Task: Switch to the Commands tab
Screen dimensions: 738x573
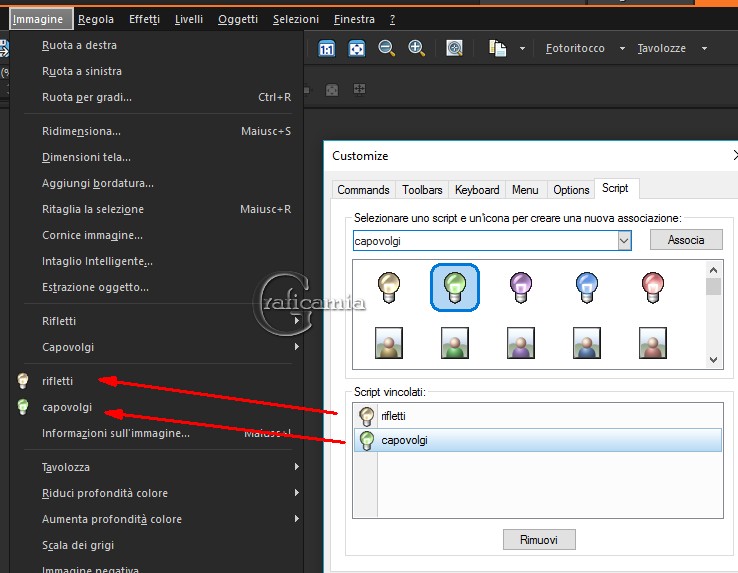Action: click(363, 190)
